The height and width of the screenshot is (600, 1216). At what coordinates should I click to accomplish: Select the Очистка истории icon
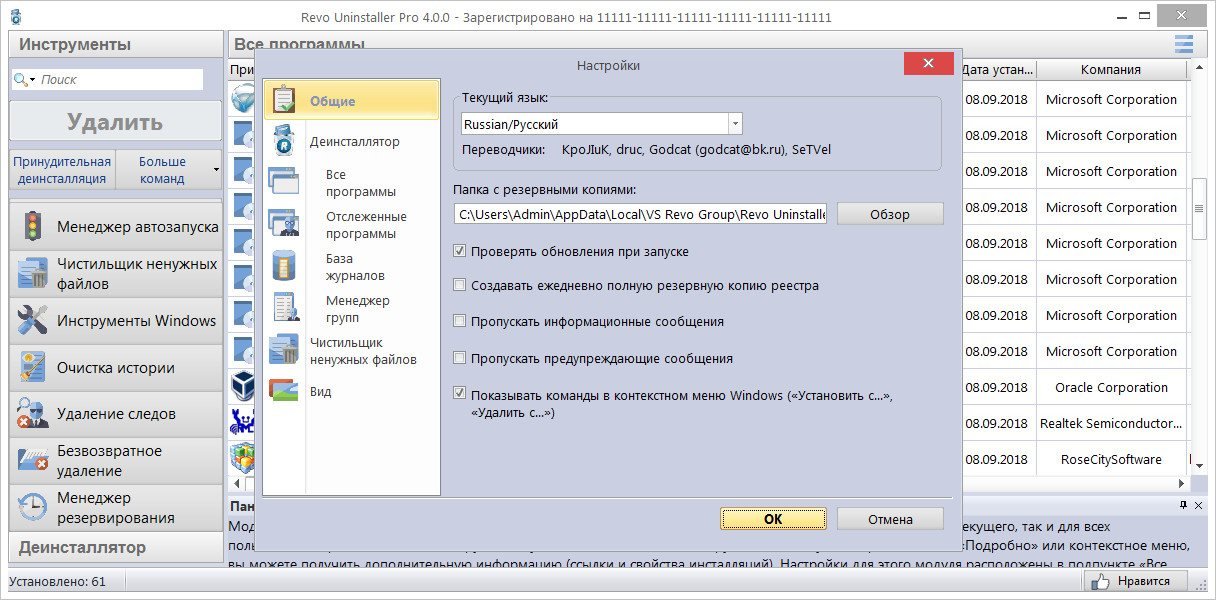(x=32, y=368)
